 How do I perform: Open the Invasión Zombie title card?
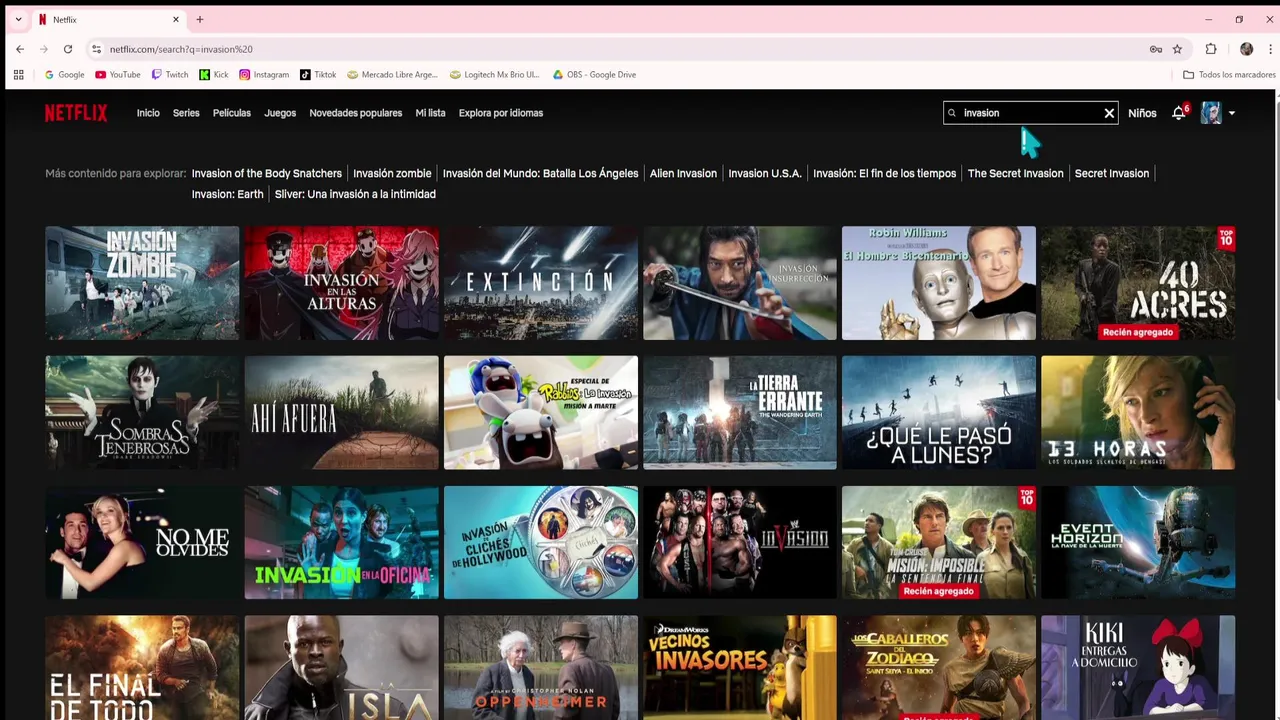[x=142, y=283]
